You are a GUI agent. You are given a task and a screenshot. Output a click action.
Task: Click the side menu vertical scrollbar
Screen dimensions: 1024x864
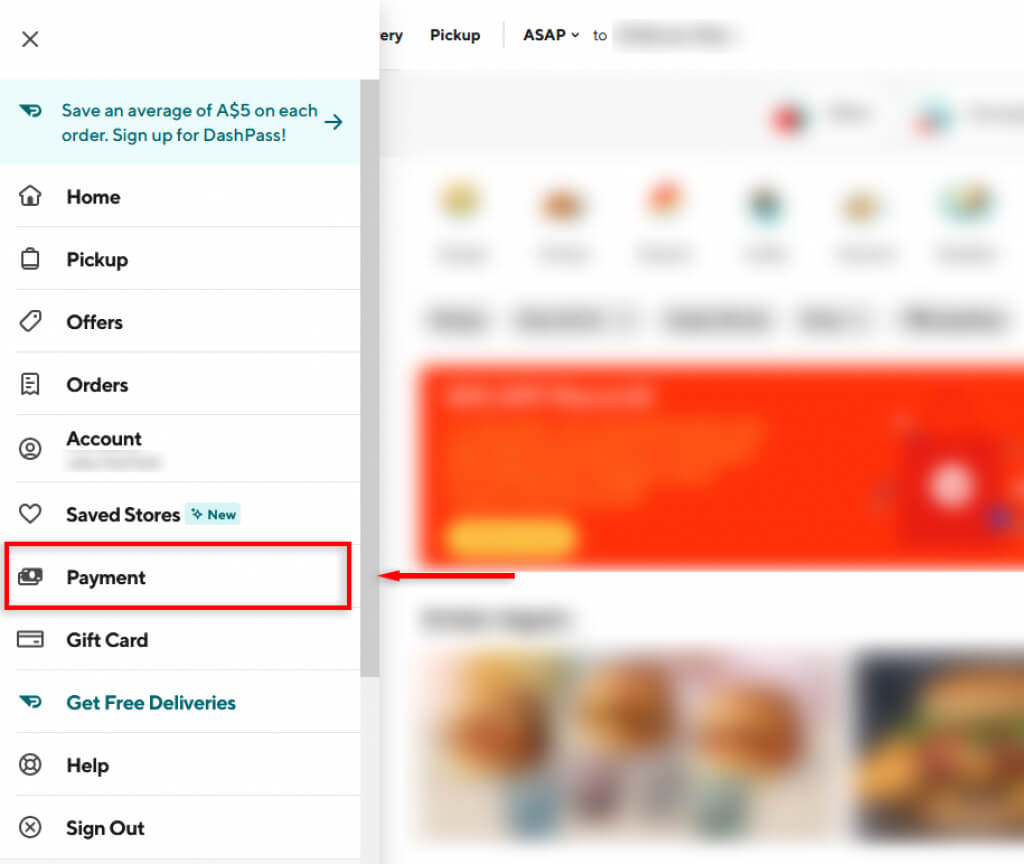pos(370,377)
